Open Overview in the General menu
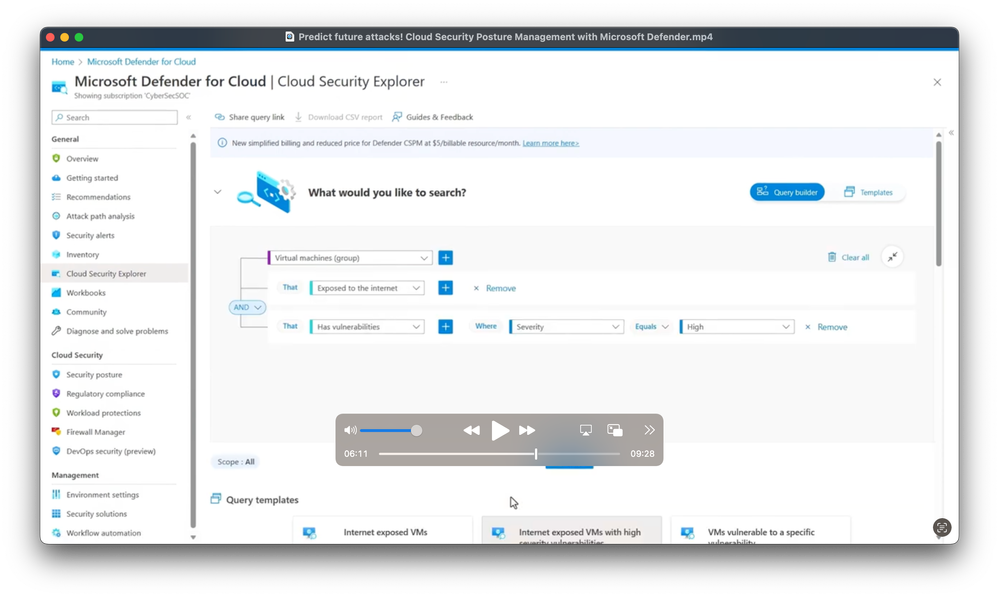 pos(82,159)
